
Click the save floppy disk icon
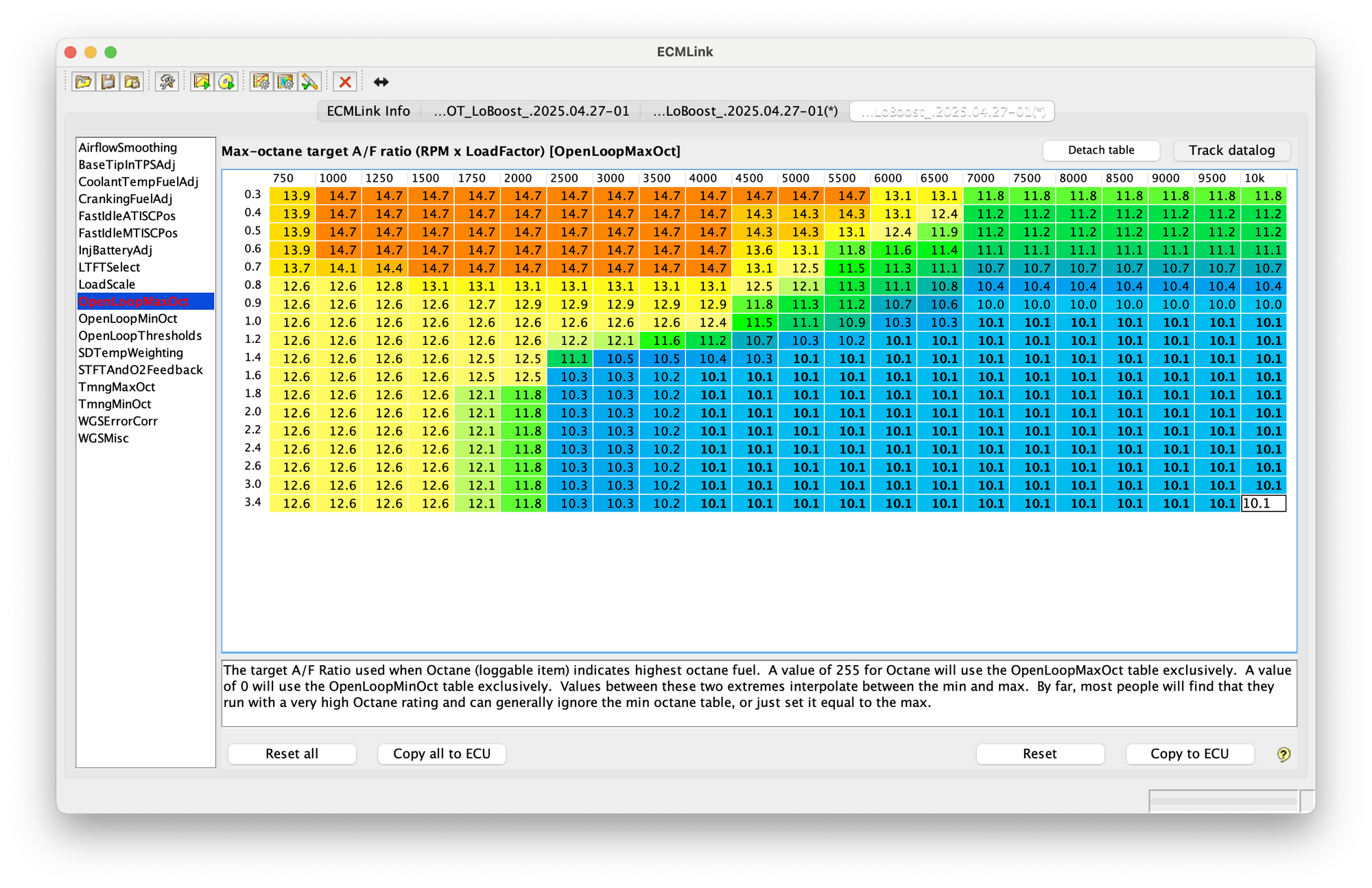(108, 82)
